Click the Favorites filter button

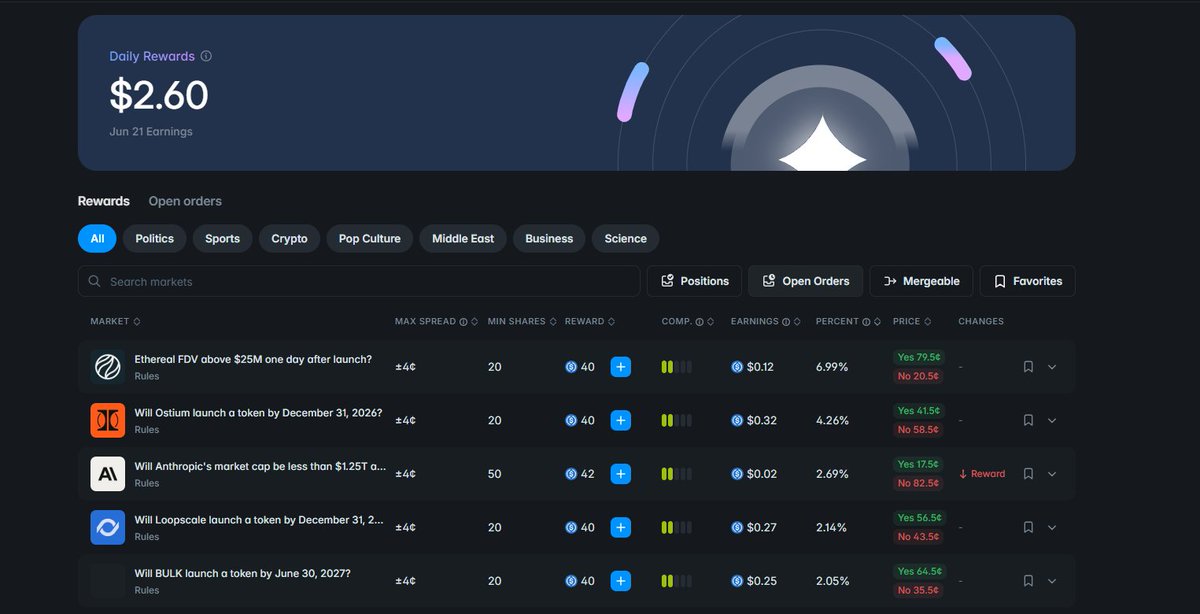[x=1028, y=281]
